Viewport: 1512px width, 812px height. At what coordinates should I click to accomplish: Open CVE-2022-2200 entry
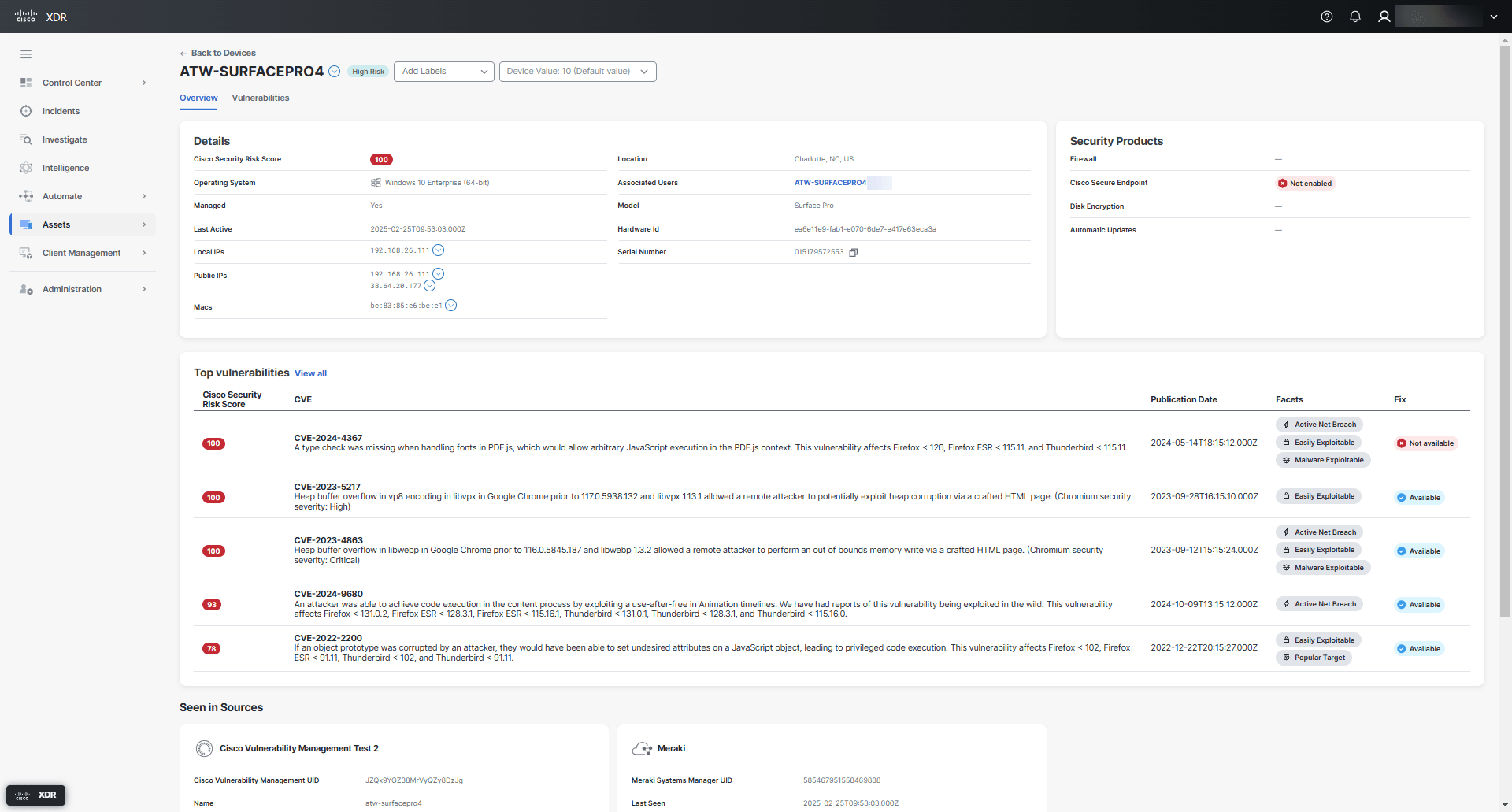click(x=328, y=638)
